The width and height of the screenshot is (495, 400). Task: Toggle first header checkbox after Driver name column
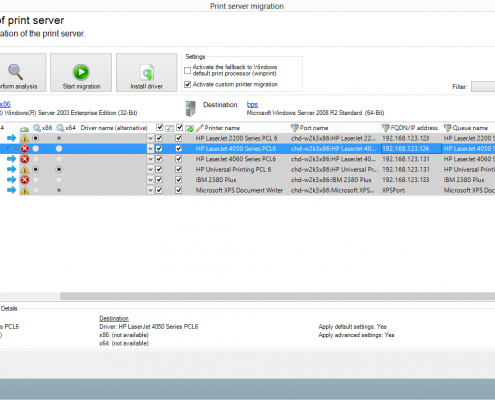click(x=159, y=128)
